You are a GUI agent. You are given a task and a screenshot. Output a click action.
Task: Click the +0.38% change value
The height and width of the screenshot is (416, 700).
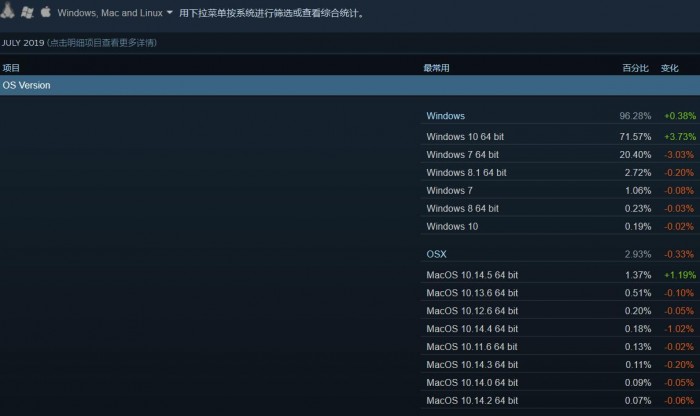(x=680, y=116)
